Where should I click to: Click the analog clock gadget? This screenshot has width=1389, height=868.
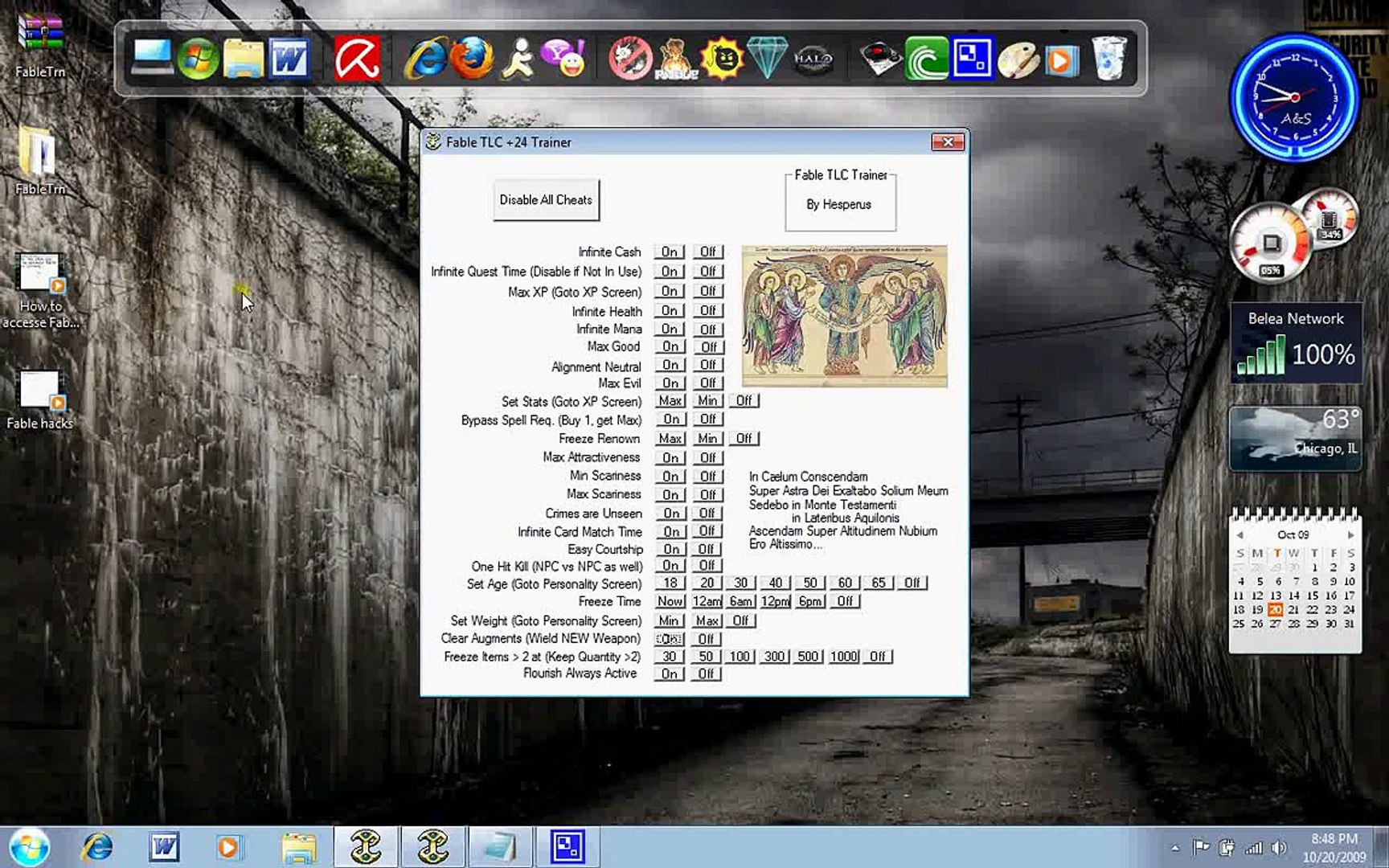(x=1293, y=97)
